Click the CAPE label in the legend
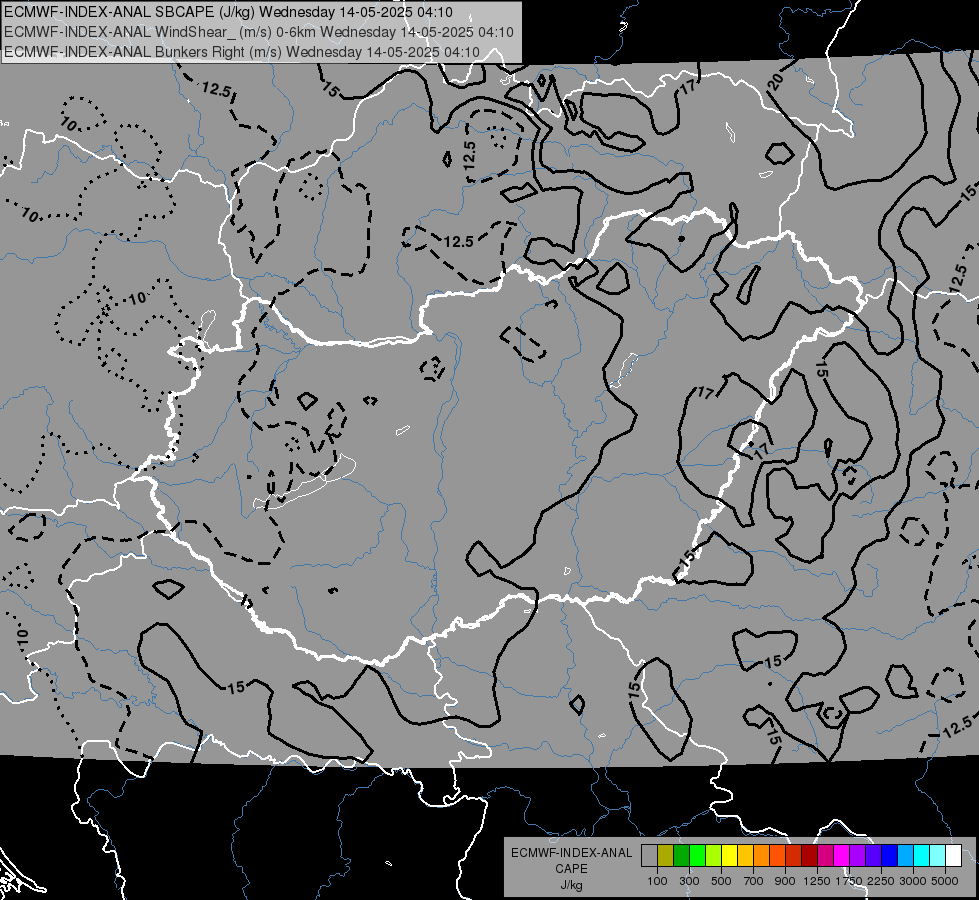 [x=571, y=869]
